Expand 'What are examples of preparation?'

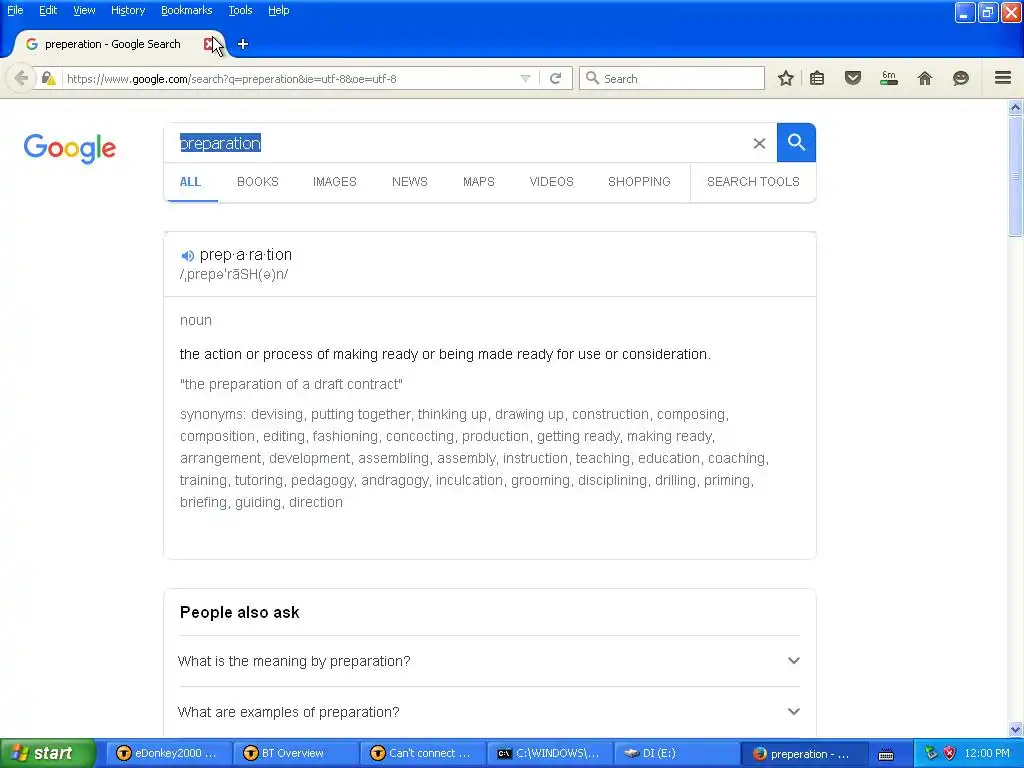489,712
